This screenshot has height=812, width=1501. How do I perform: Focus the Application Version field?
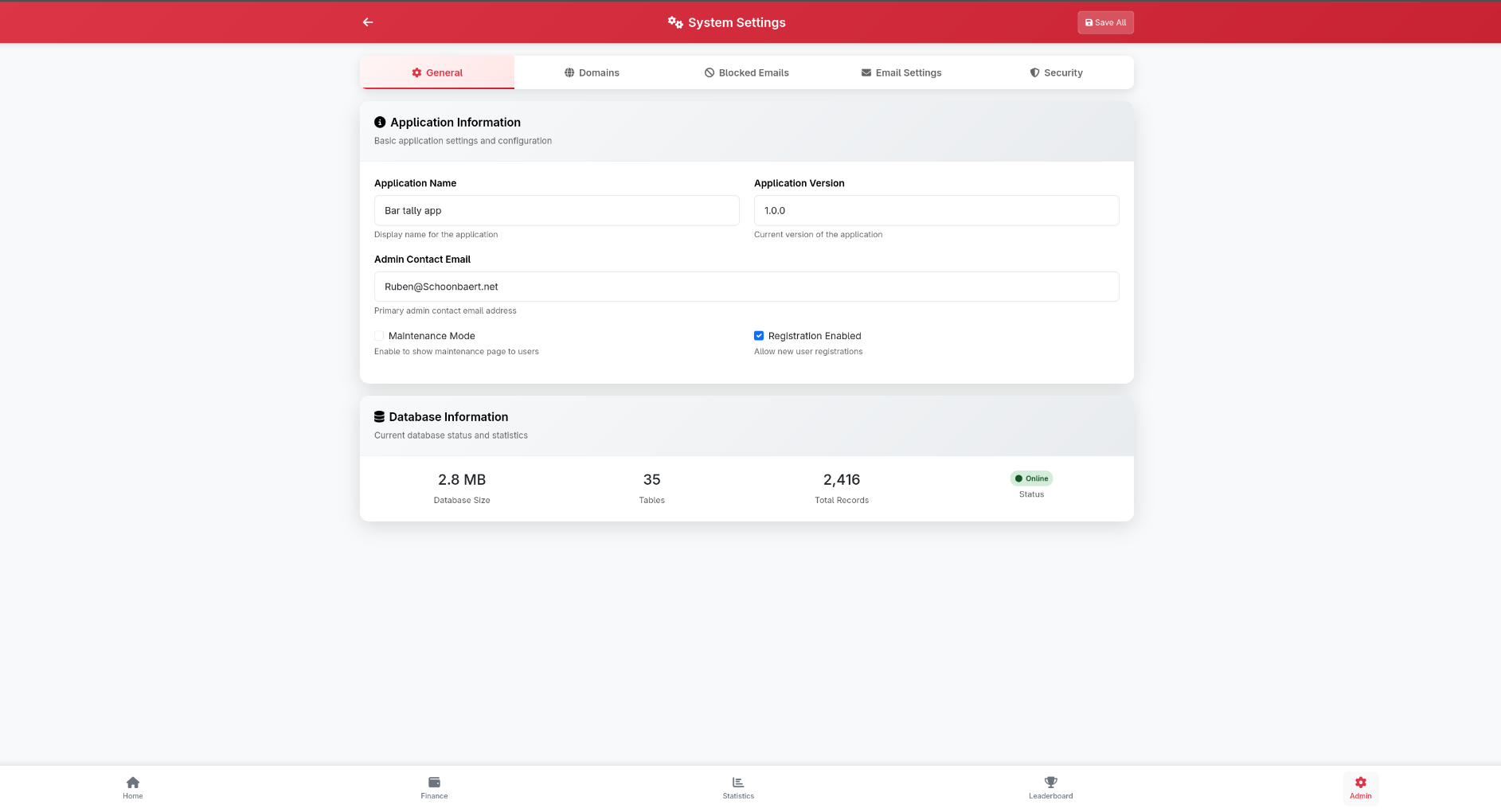click(936, 211)
